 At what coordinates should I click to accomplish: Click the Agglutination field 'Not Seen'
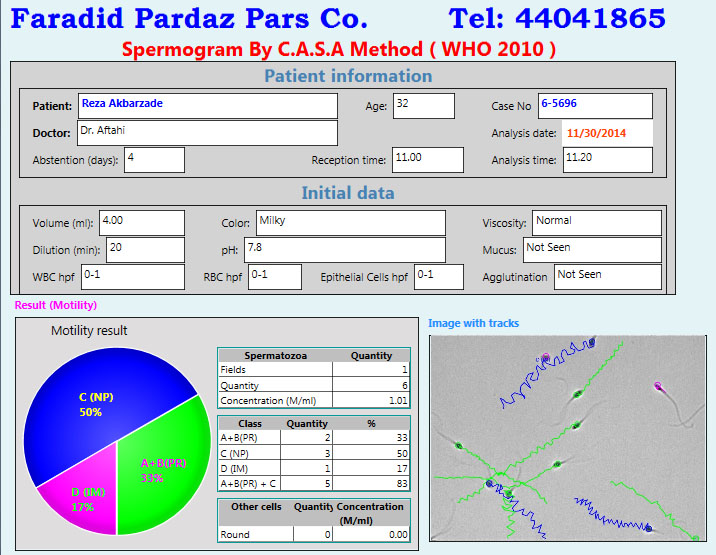[608, 277]
